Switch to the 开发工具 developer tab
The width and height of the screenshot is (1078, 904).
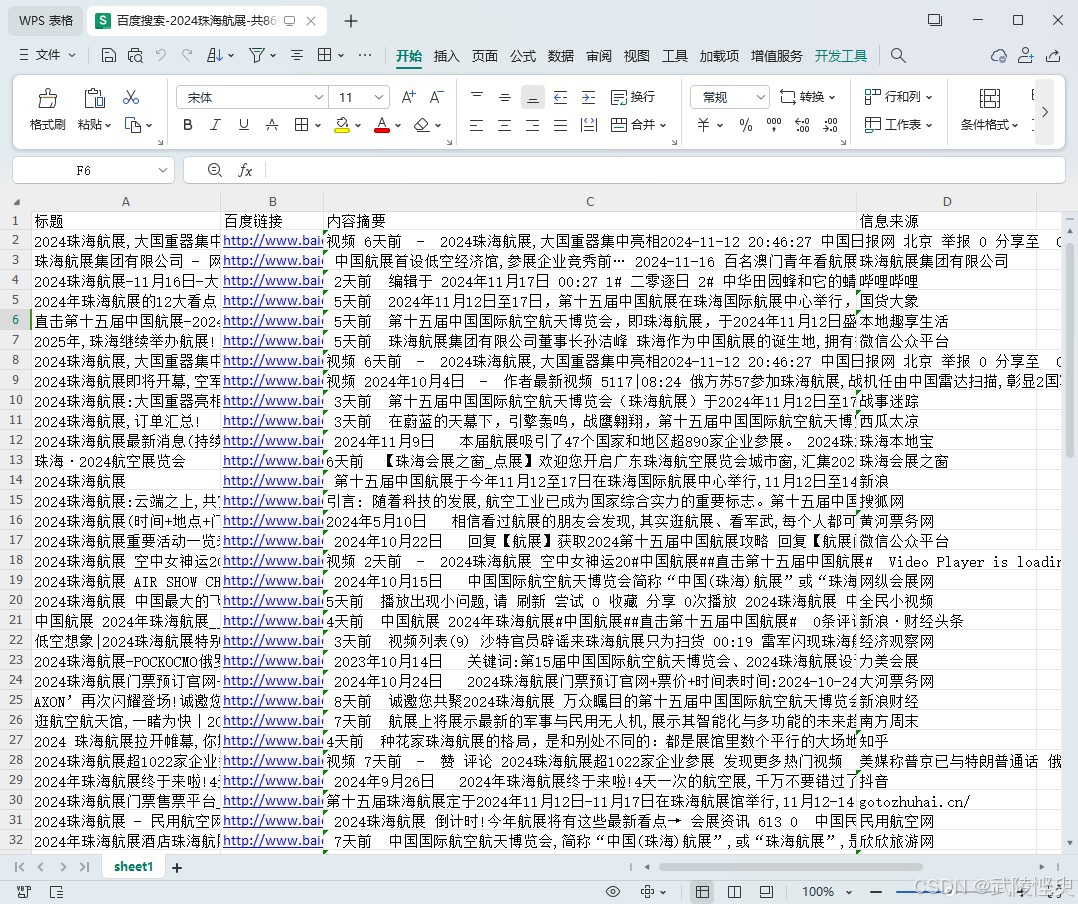click(x=841, y=56)
